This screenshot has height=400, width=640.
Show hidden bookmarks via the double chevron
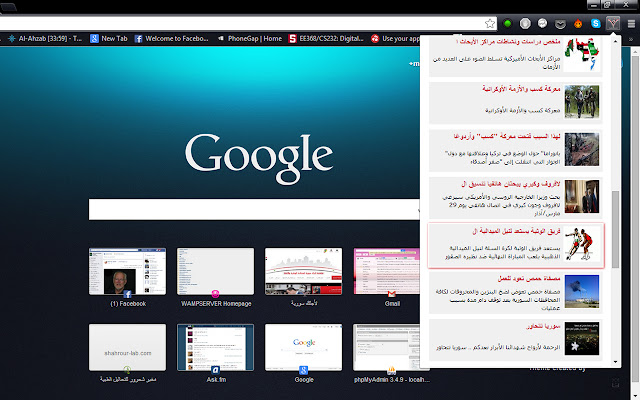point(631,39)
